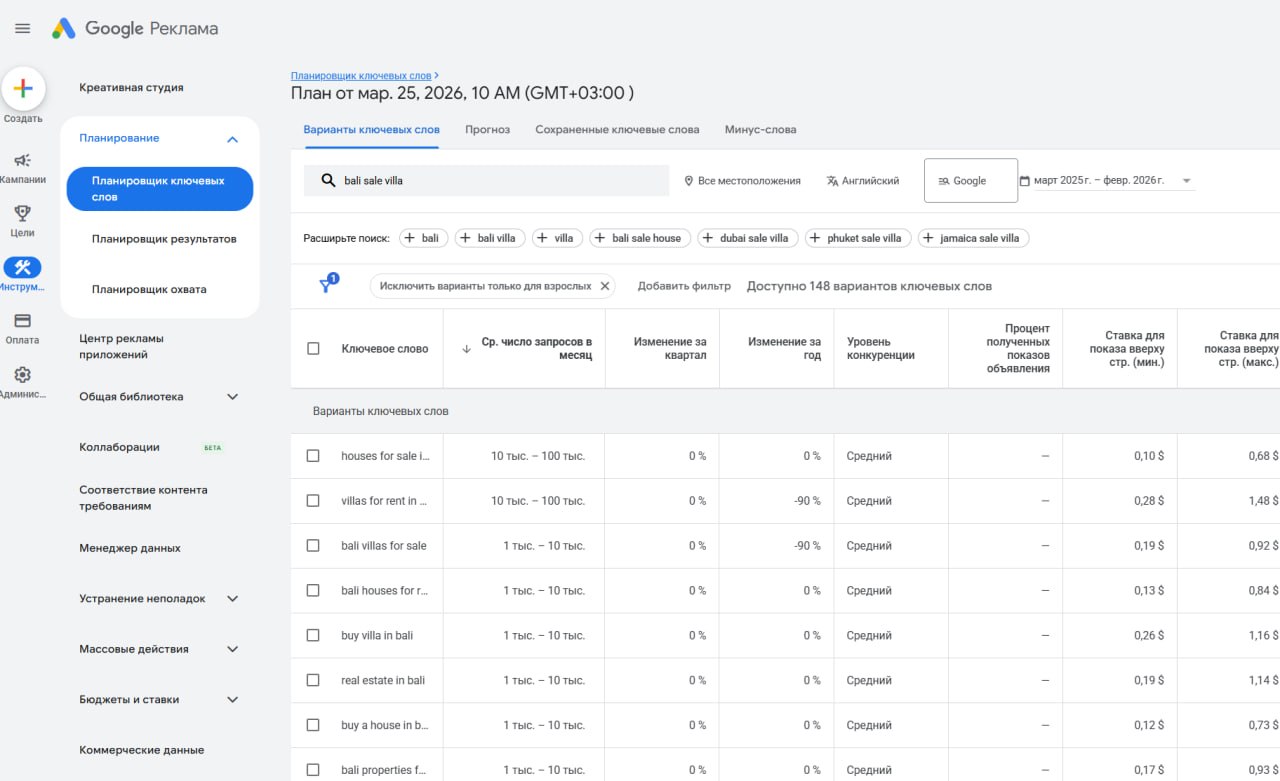The width and height of the screenshot is (1280, 781).
Task: Check the 'buy villa in bali' row
Action: (x=313, y=635)
